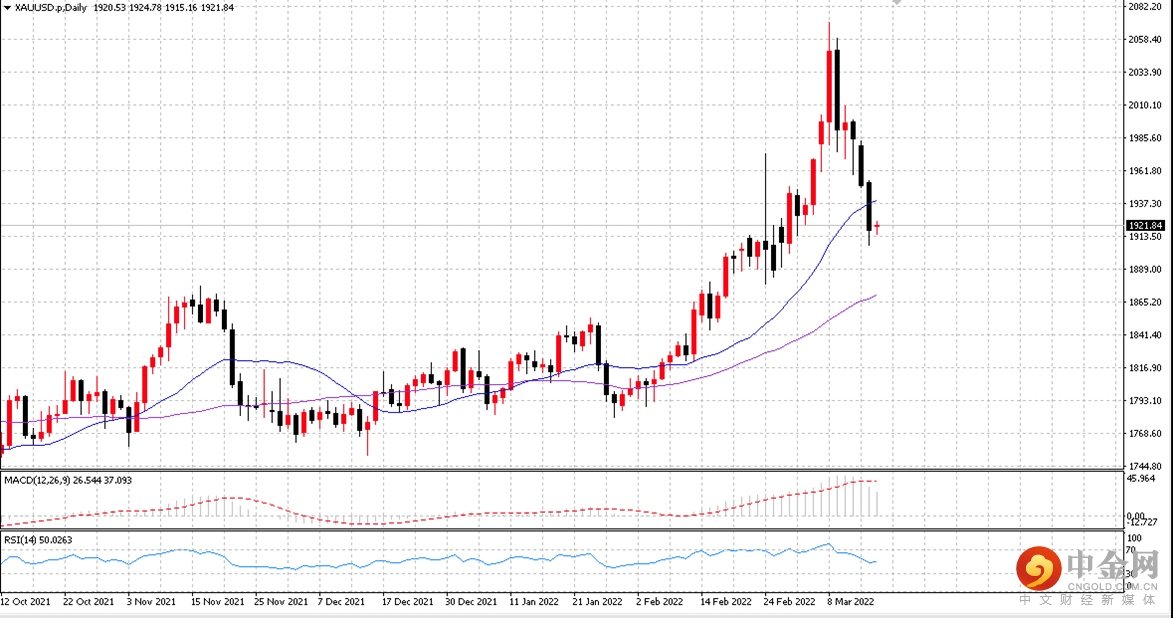Click the purple moving average line end
Image resolution: width=1173 pixels, height=618 pixels.
[x=874, y=296]
